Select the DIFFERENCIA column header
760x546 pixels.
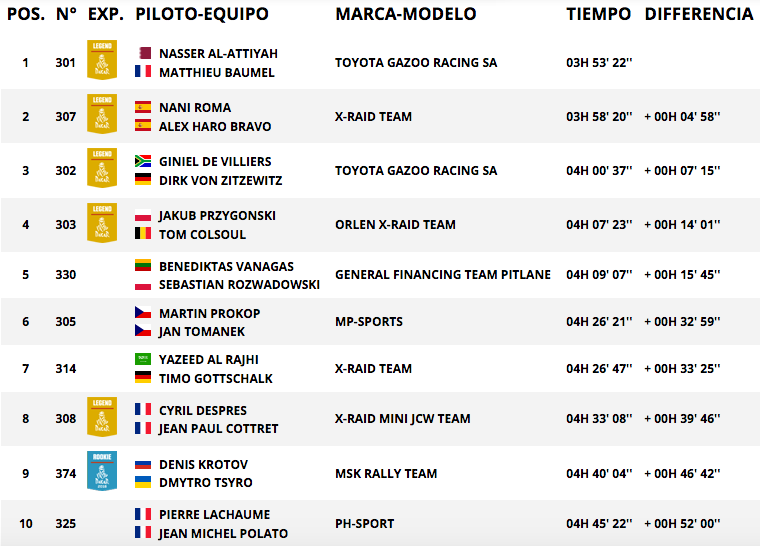coord(699,14)
